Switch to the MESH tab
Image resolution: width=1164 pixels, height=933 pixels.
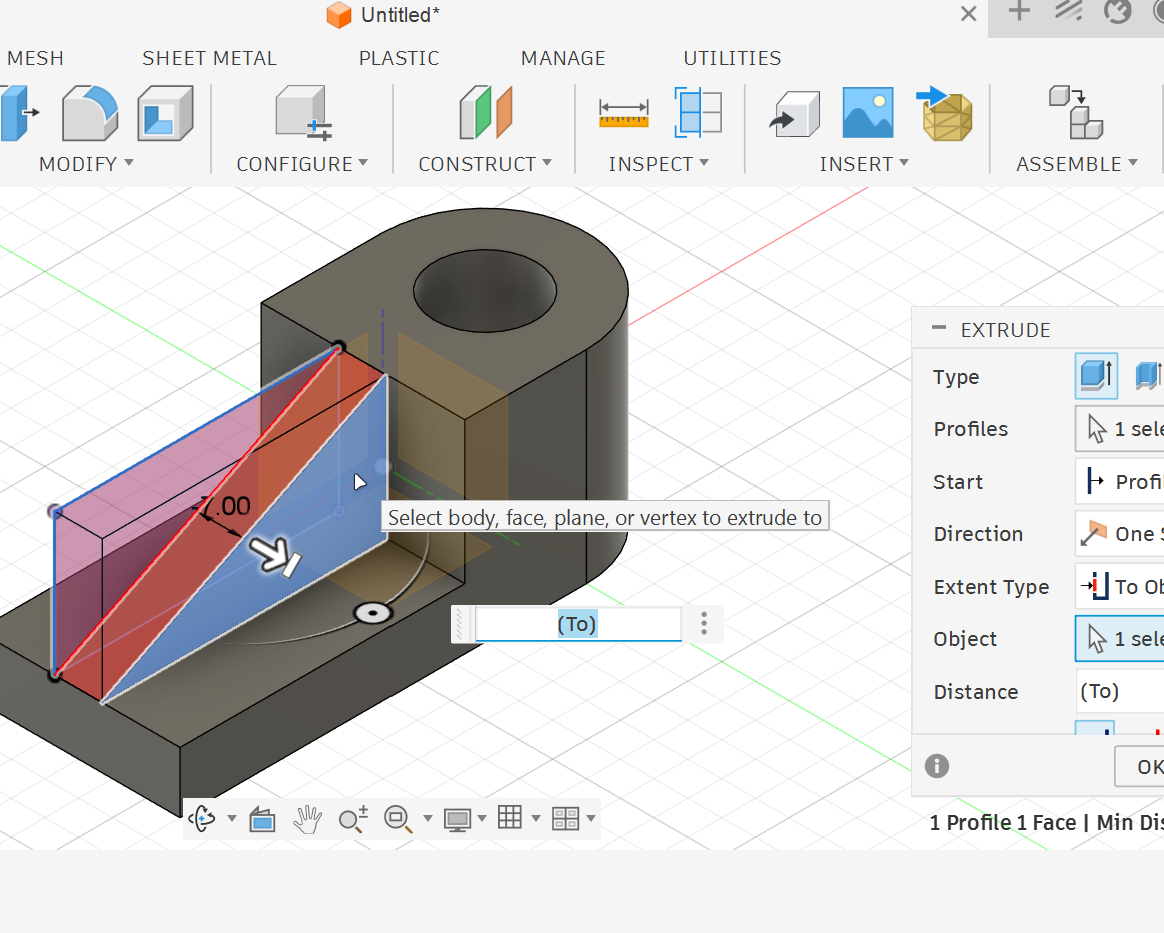pos(35,58)
